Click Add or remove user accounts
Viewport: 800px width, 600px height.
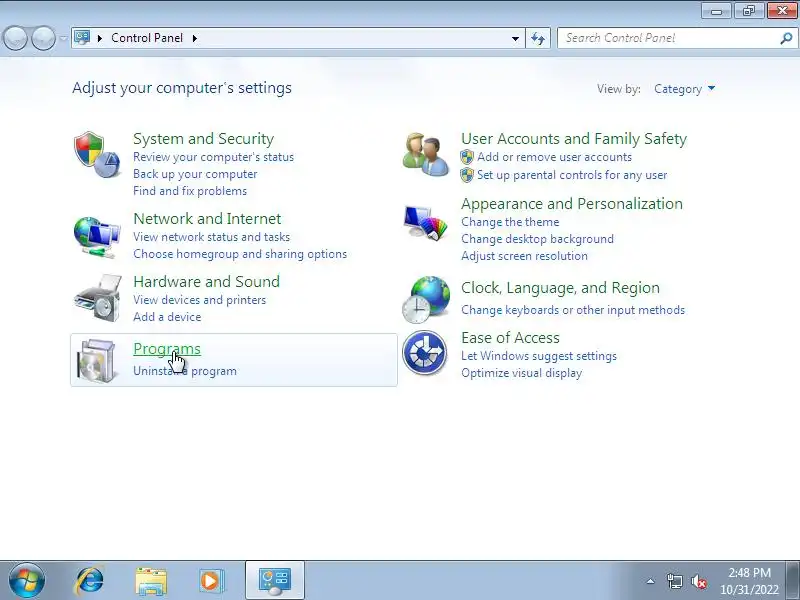[x=555, y=157]
